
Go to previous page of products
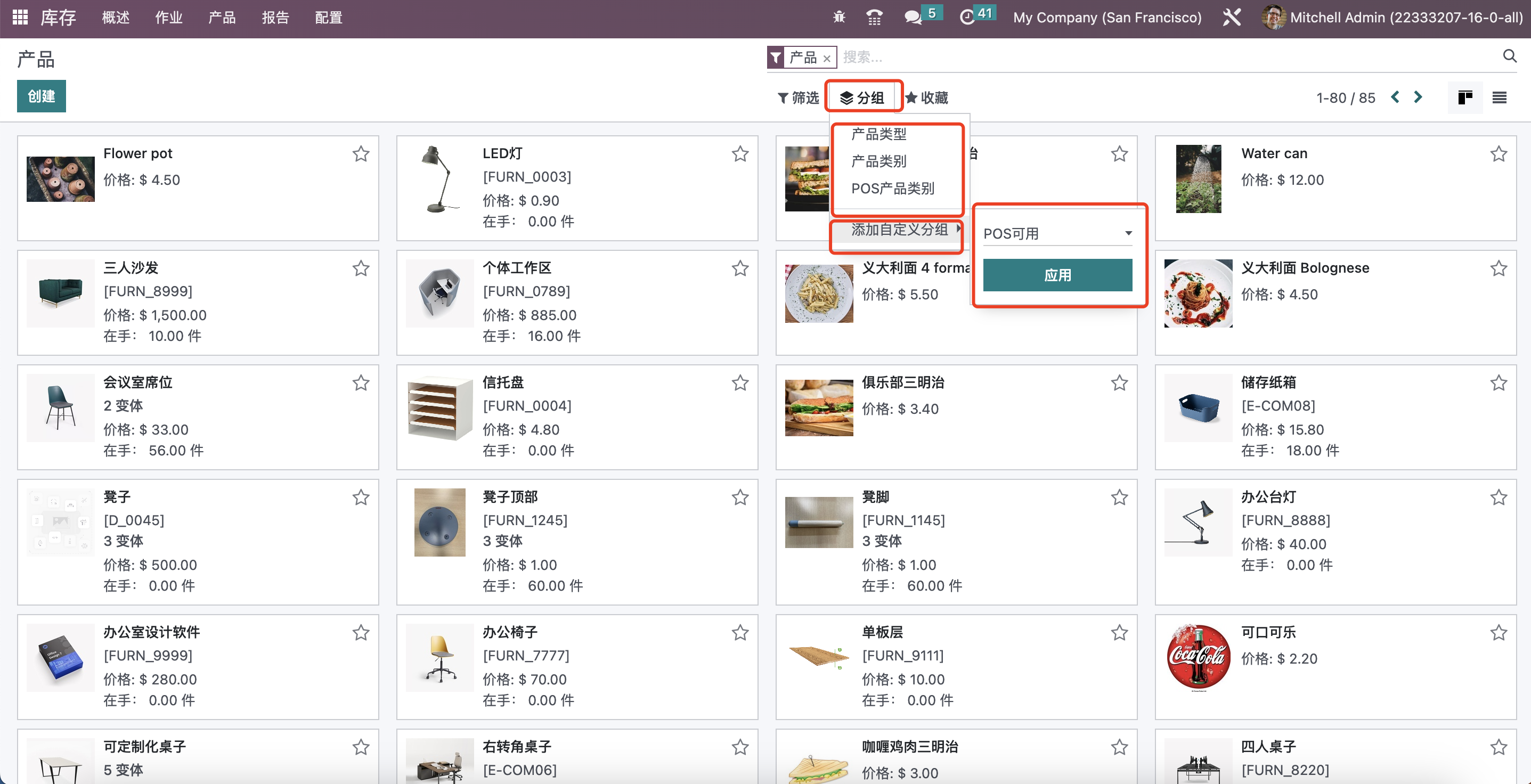coord(1395,97)
